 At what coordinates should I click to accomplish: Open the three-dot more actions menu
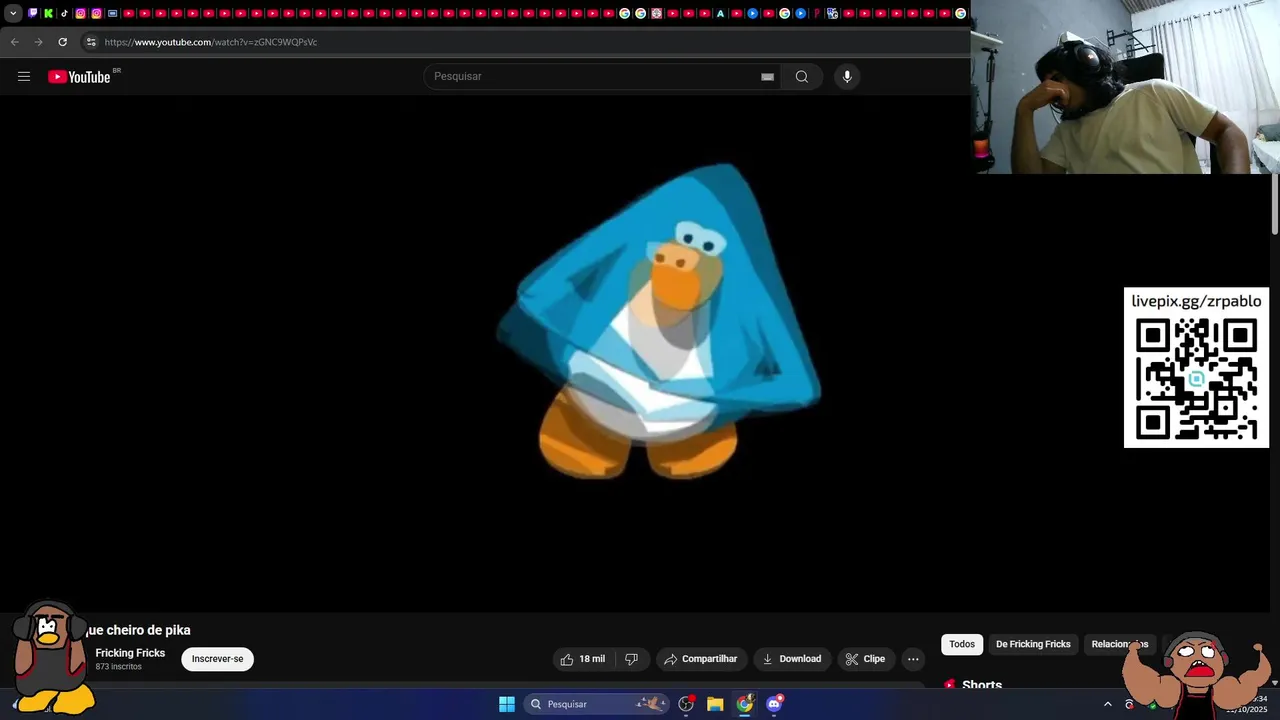pyautogui.click(x=913, y=659)
